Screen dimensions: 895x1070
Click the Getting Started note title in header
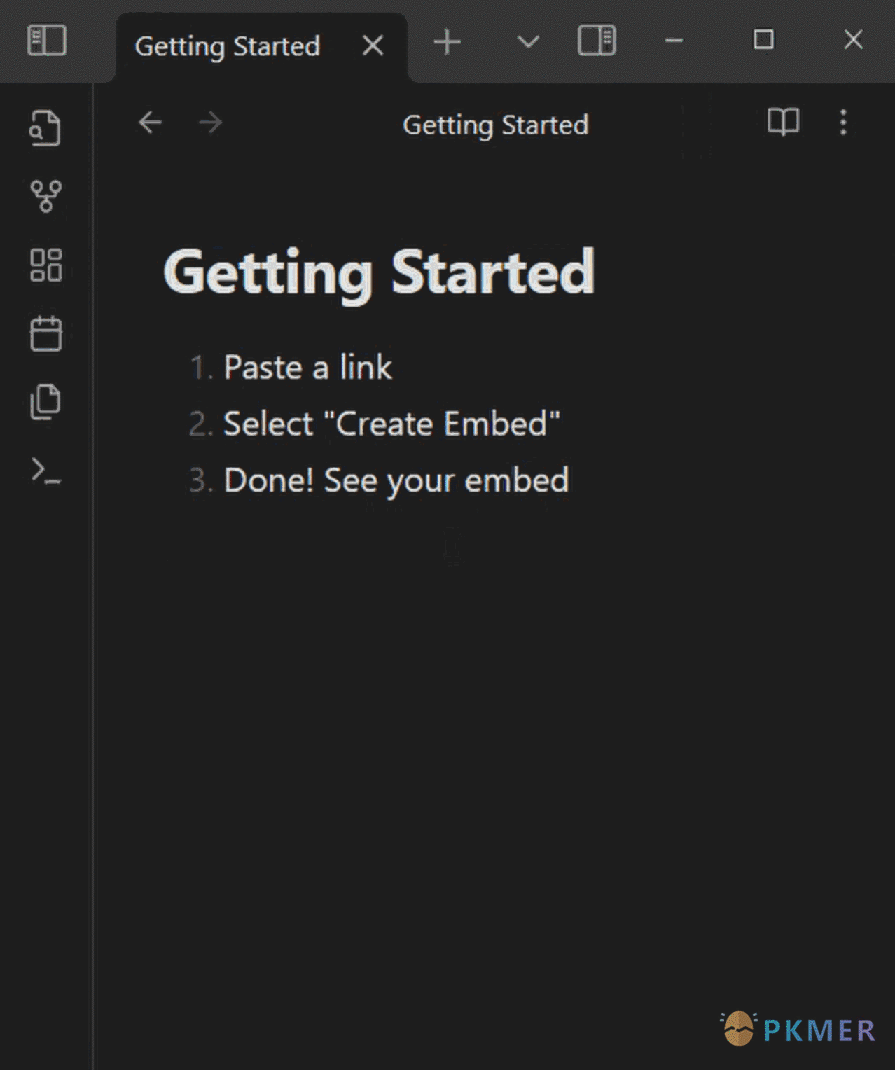coord(495,125)
